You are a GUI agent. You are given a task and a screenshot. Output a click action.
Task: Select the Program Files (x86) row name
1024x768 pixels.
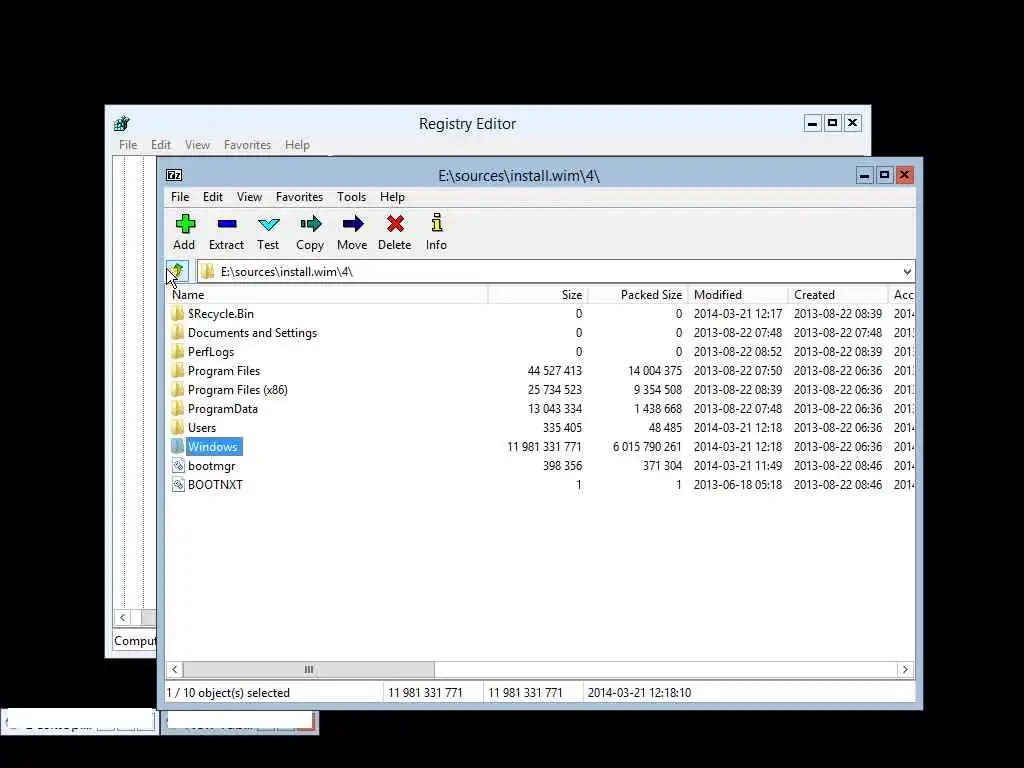coord(238,390)
